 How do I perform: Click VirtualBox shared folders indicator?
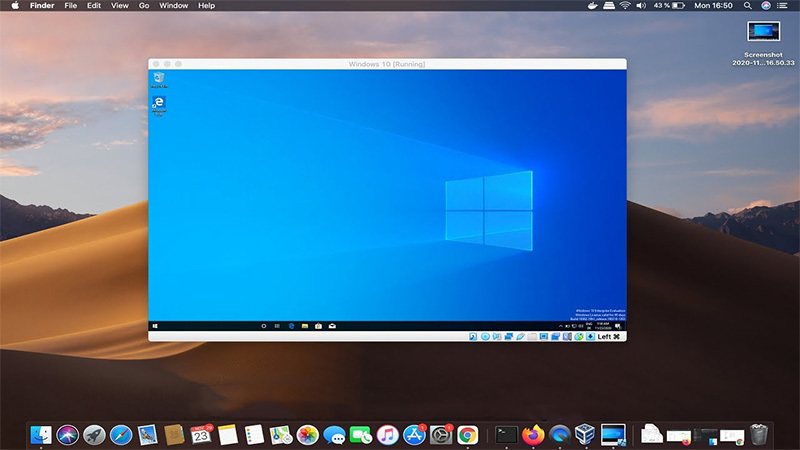[x=532, y=337]
